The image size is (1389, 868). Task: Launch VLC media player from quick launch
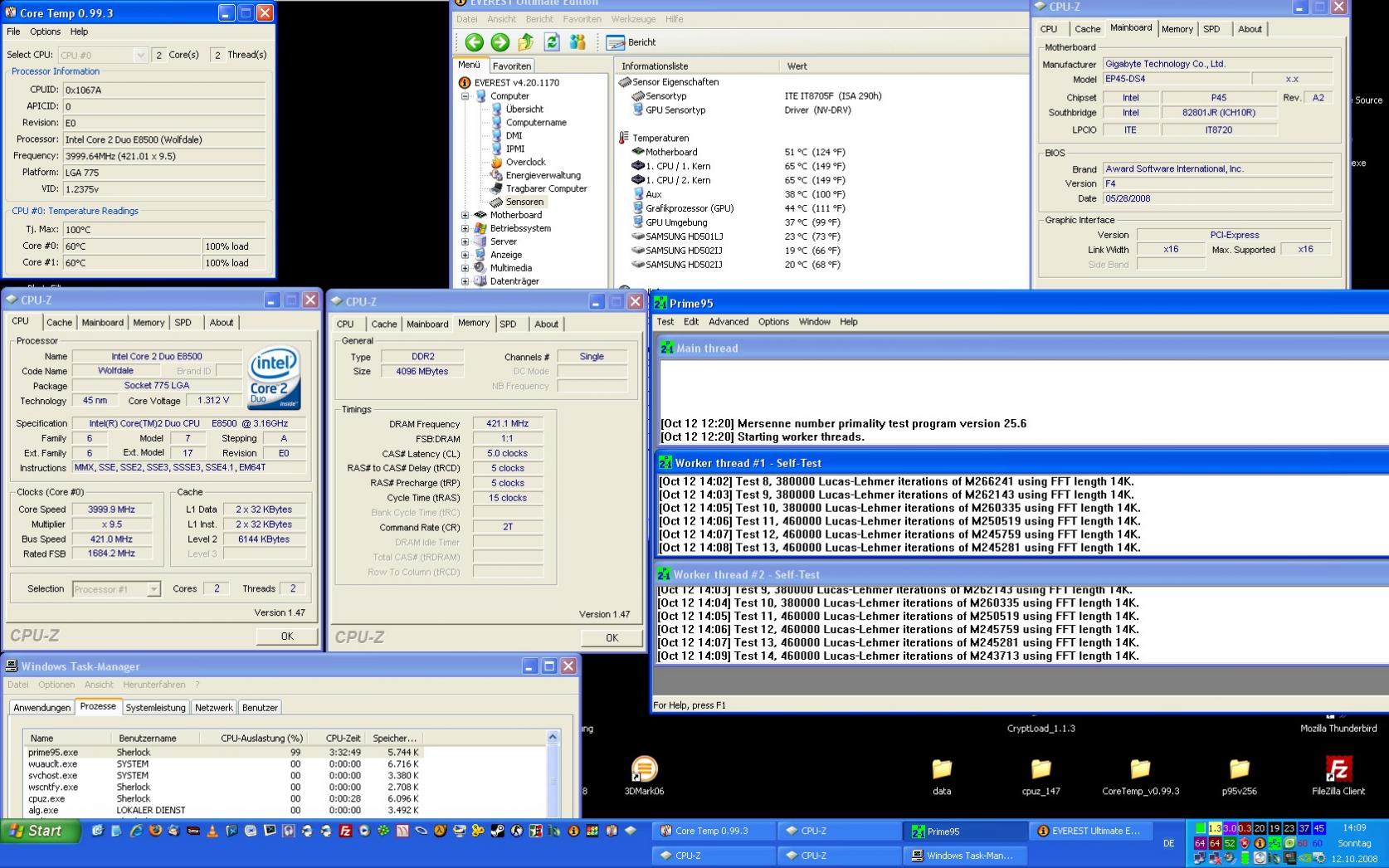[212, 830]
